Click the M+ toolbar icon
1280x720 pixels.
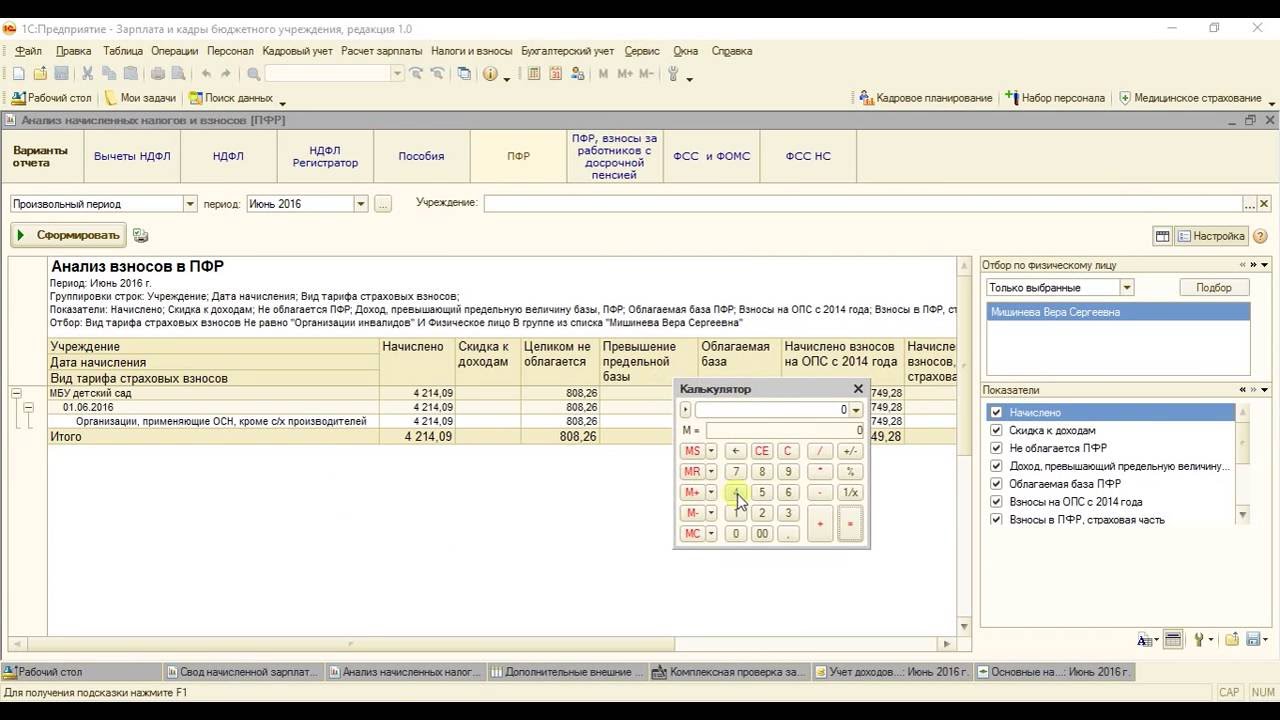(x=624, y=74)
